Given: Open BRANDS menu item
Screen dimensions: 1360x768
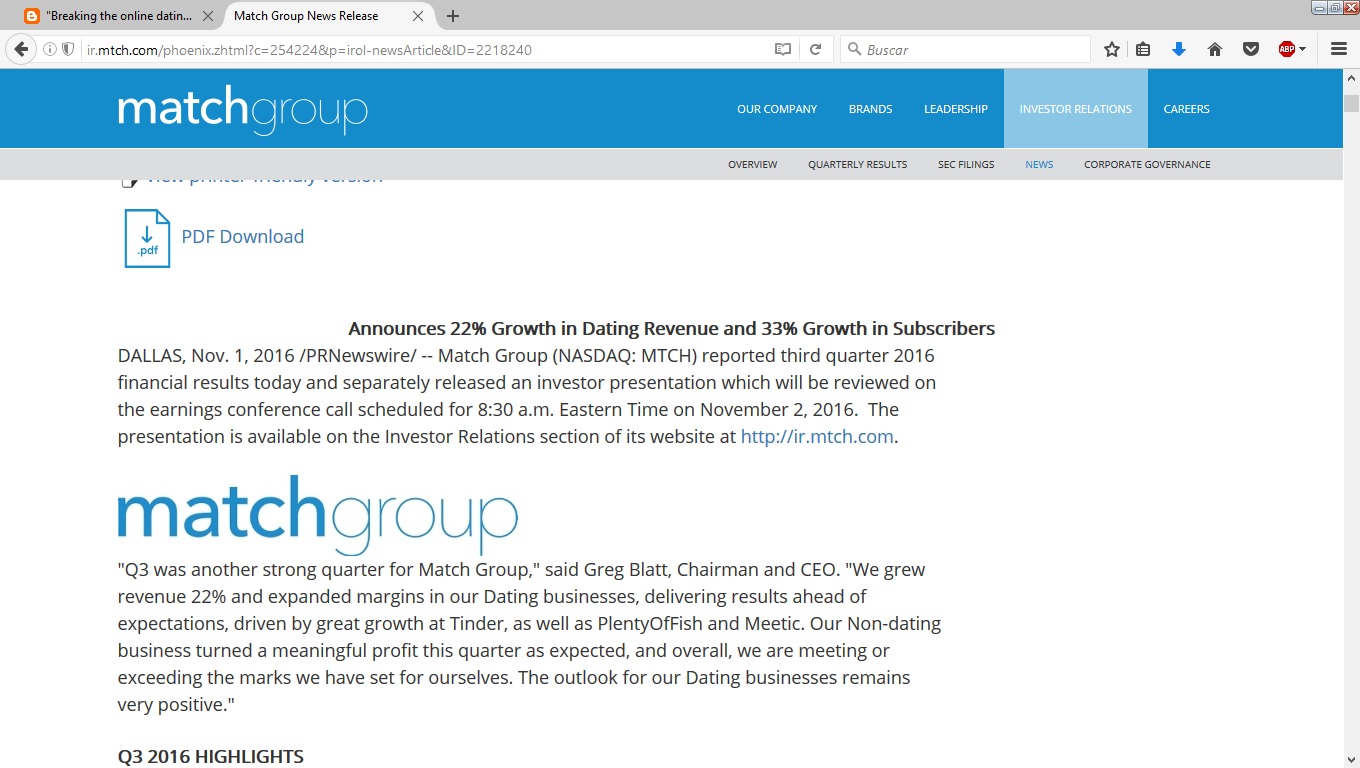Looking at the screenshot, I should point(870,109).
